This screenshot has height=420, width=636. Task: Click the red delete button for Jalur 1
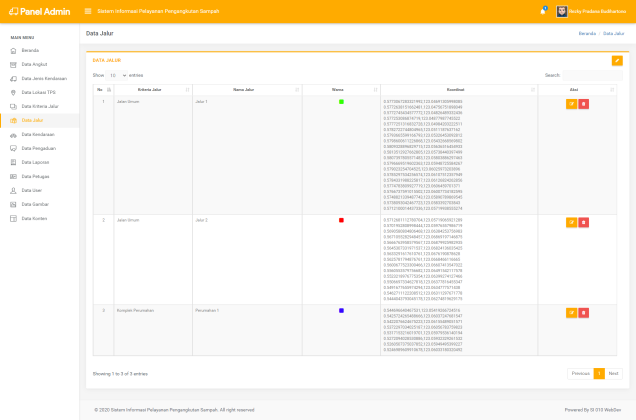coord(584,103)
